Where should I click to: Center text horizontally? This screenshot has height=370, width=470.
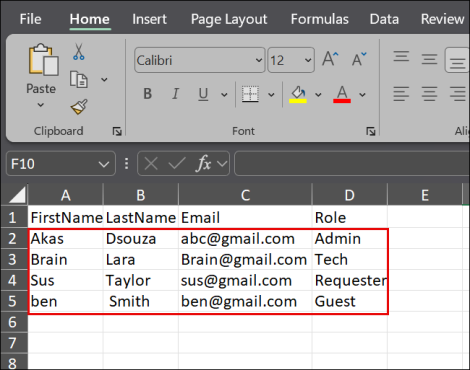(x=429, y=94)
